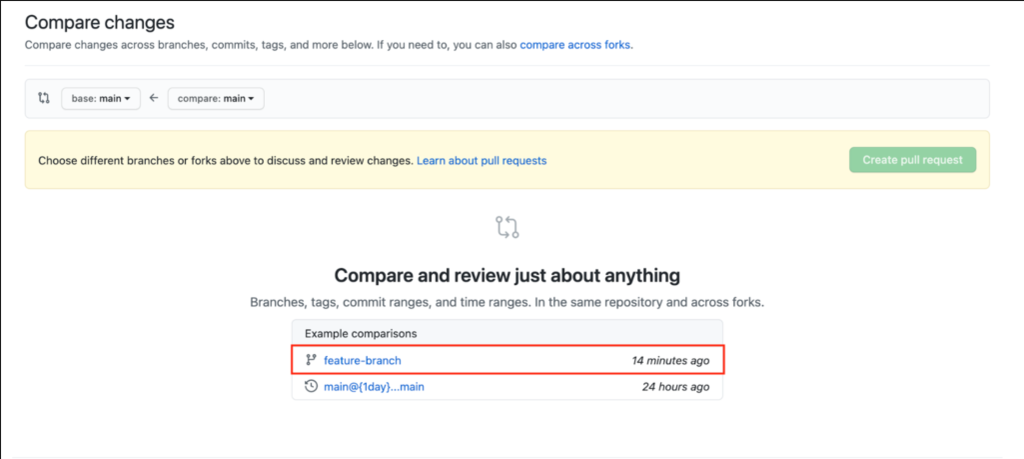Click the compare arrows icon beside base selector
The width and height of the screenshot is (1024, 459).
[x=43, y=98]
